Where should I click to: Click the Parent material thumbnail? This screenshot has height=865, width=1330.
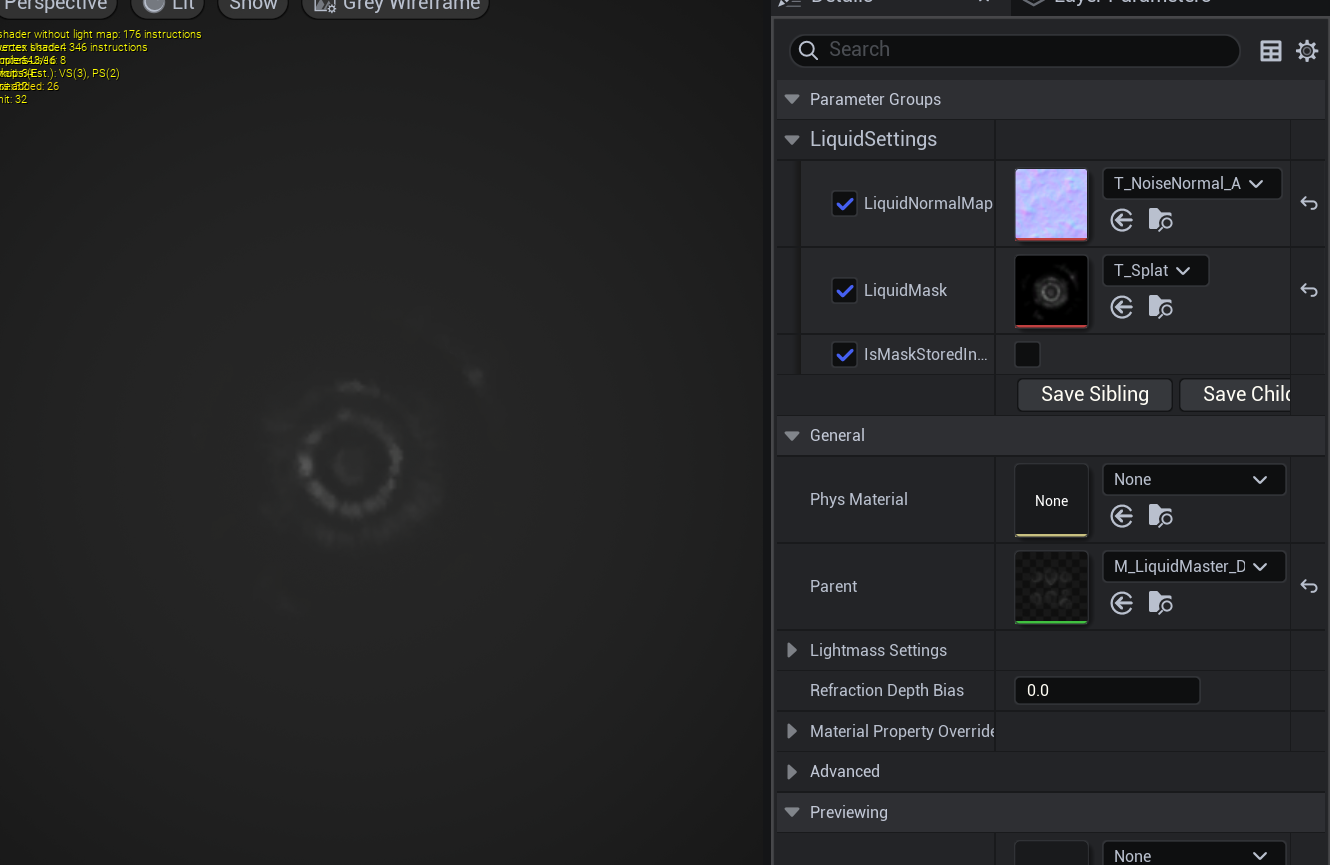click(x=1051, y=587)
